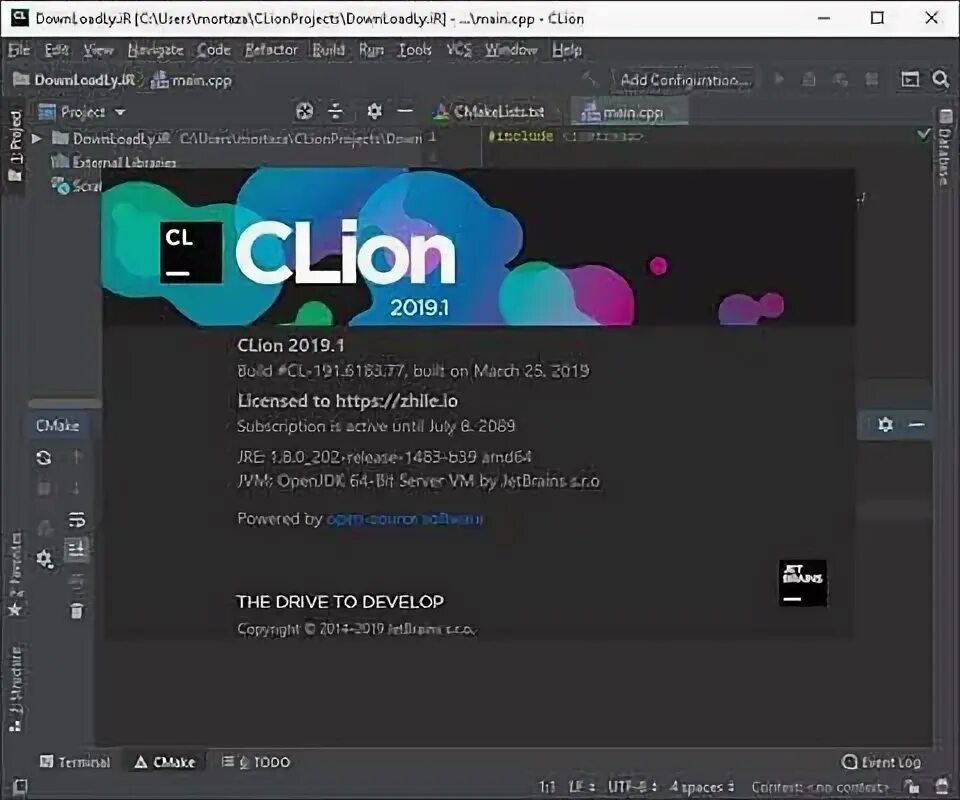Image resolution: width=960 pixels, height=800 pixels.
Task: Open the Navigate menu
Action: pos(156,50)
